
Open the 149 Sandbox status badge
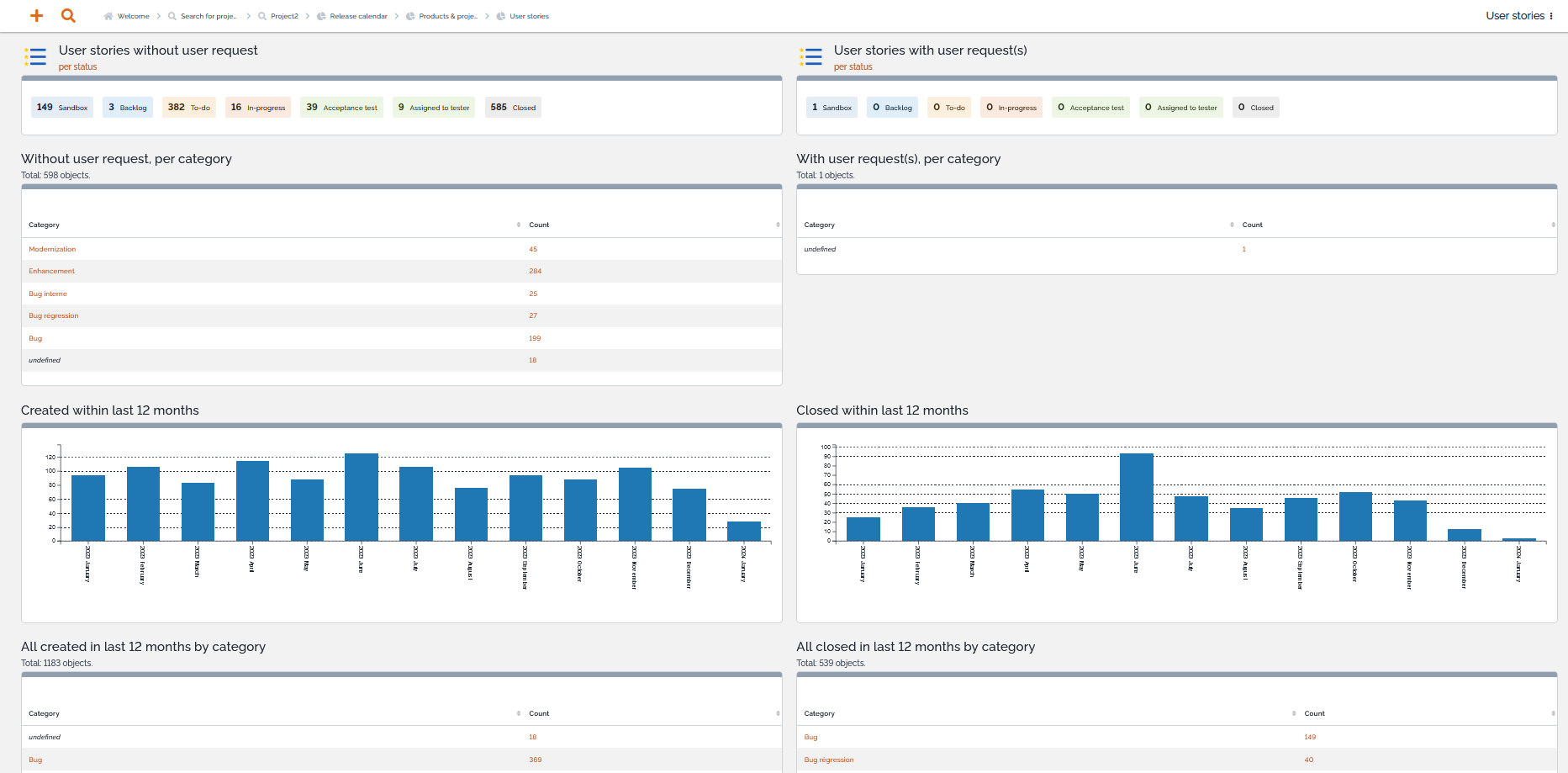click(62, 108)
